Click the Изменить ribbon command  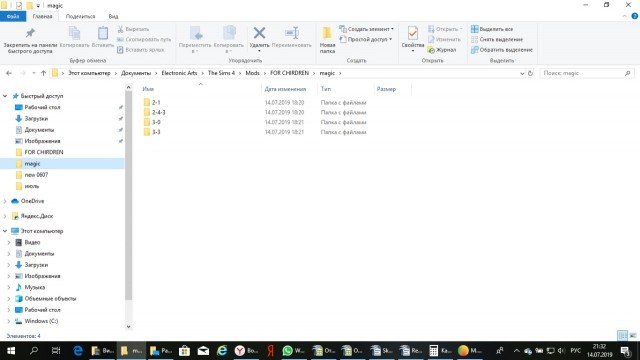444,40
